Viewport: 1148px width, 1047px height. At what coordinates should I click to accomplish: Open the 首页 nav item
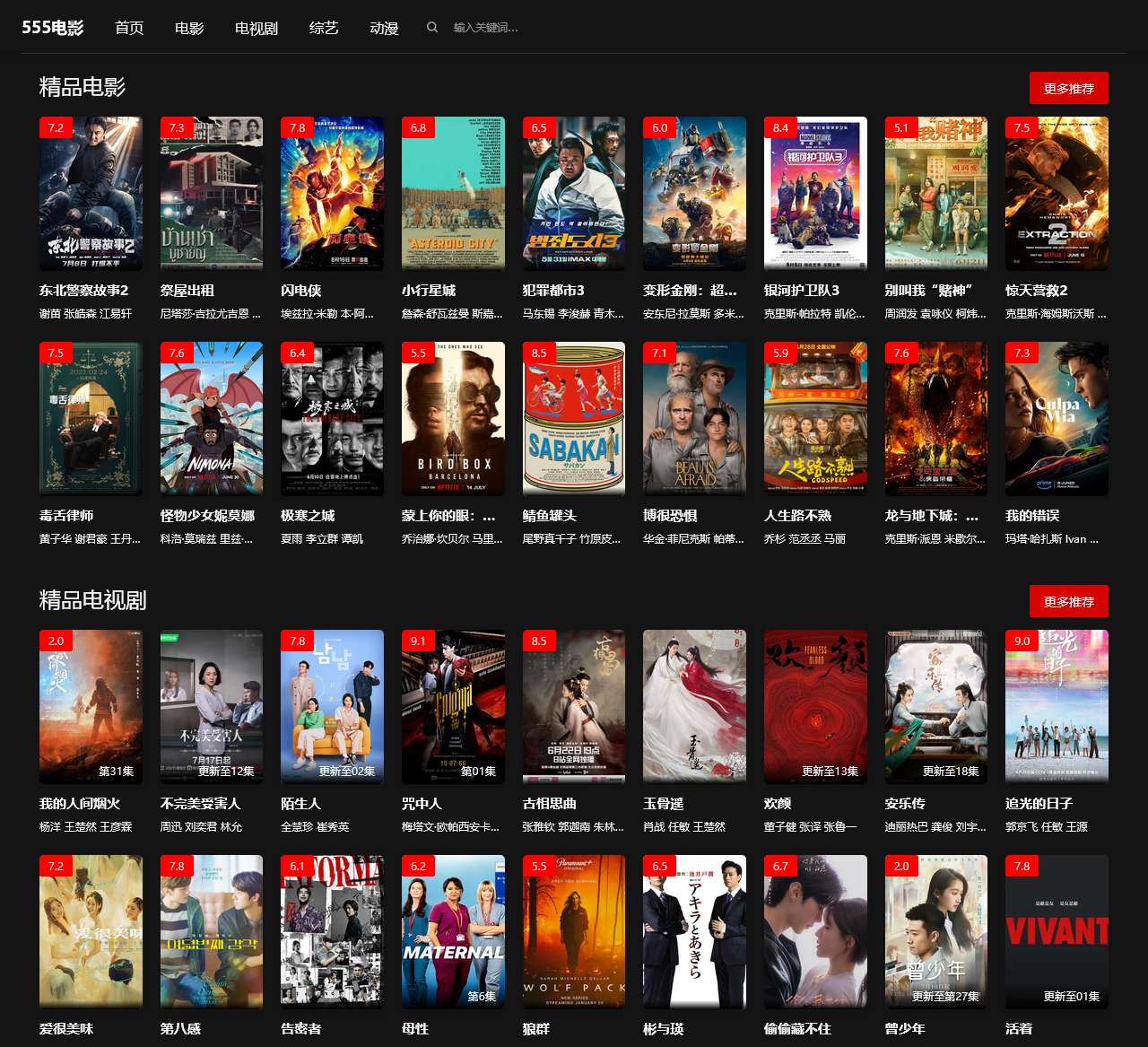point(129,28)
